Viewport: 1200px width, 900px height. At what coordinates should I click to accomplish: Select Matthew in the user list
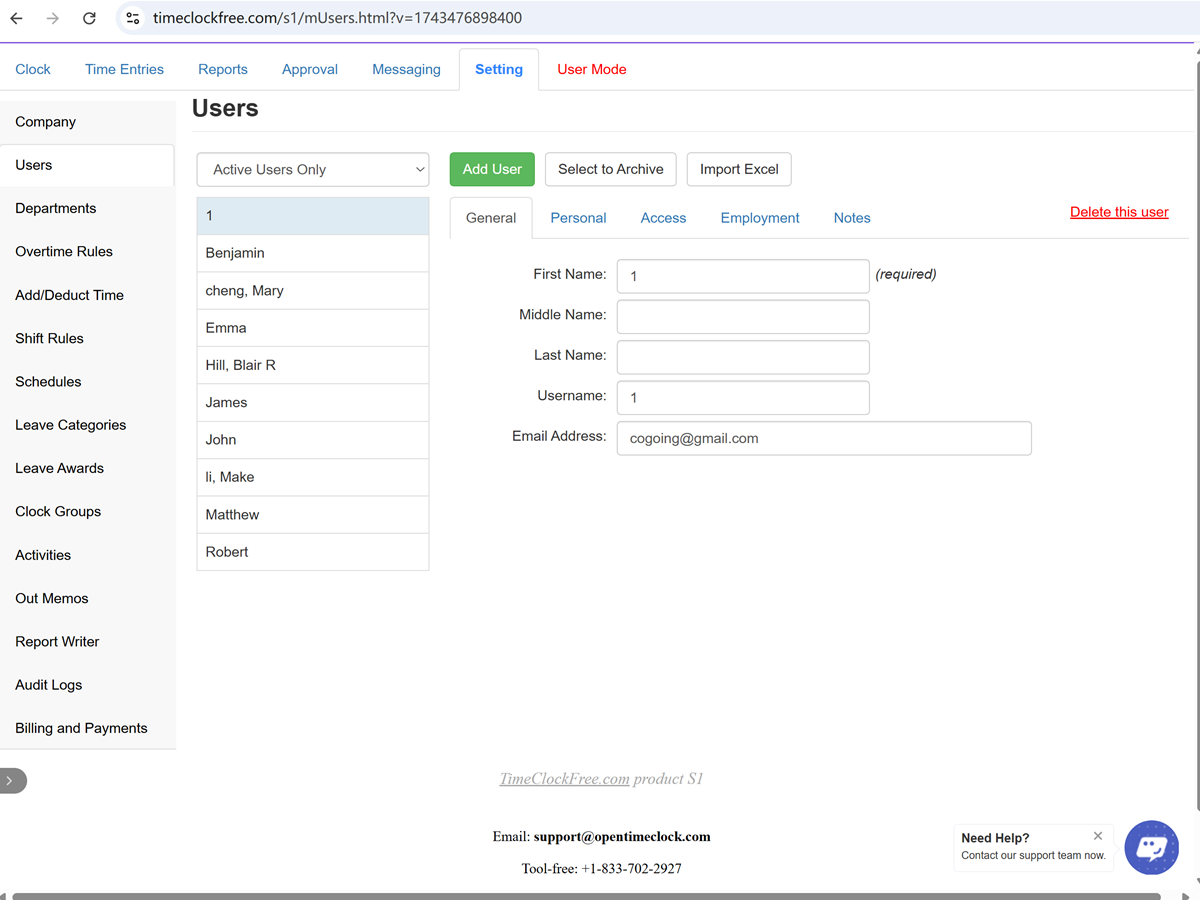click(x=313, y=515)
